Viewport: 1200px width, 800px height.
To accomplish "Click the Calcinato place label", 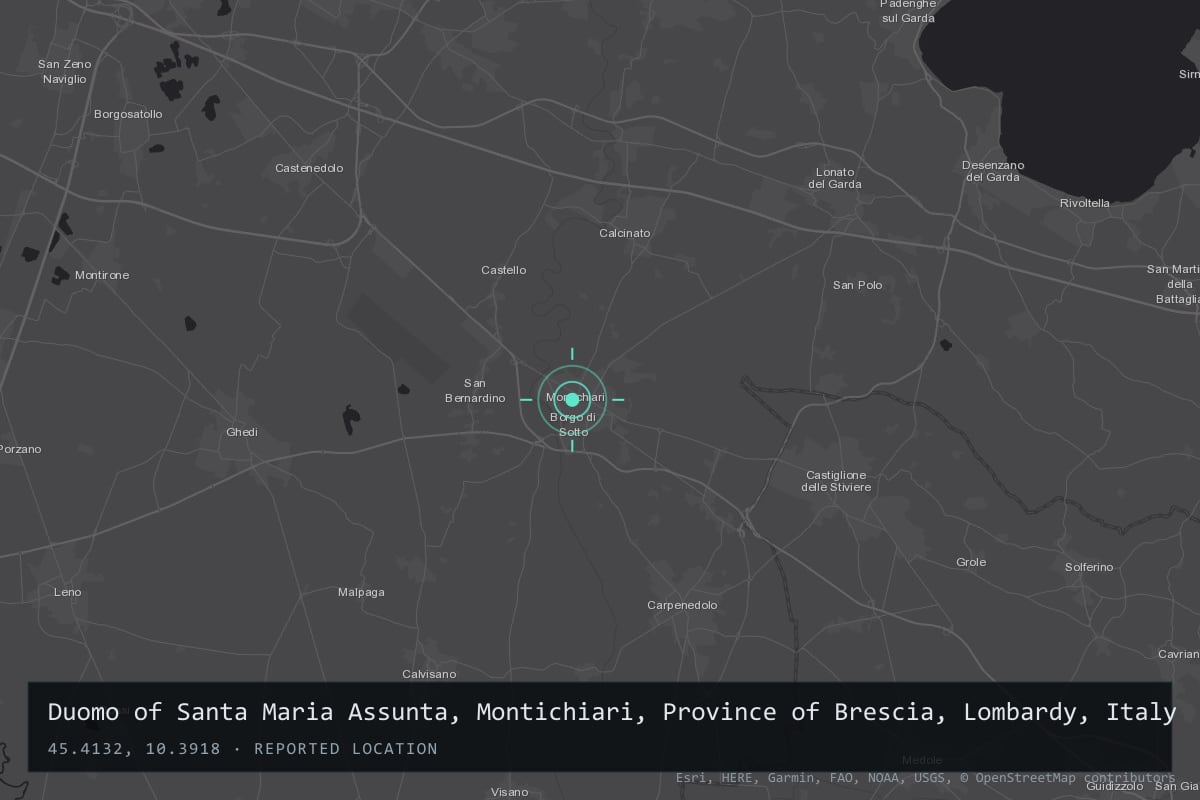I will [625, 233].
